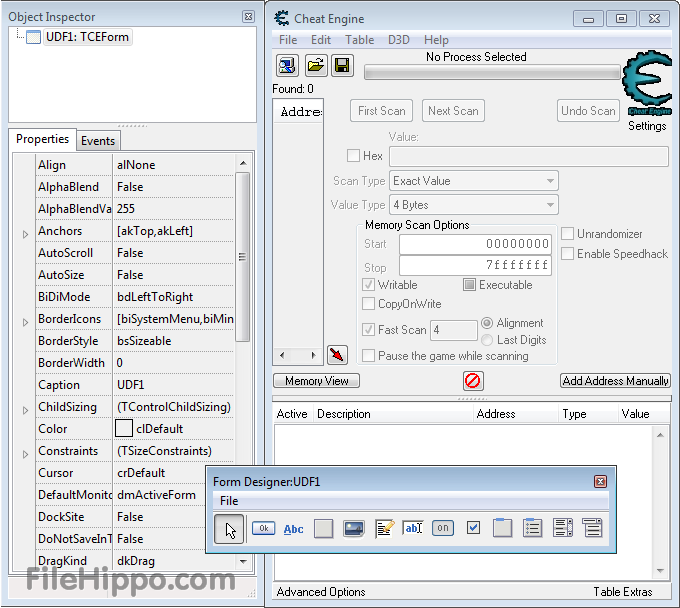
Task: Click the First Scan button
Action: (x=382, y=111)
